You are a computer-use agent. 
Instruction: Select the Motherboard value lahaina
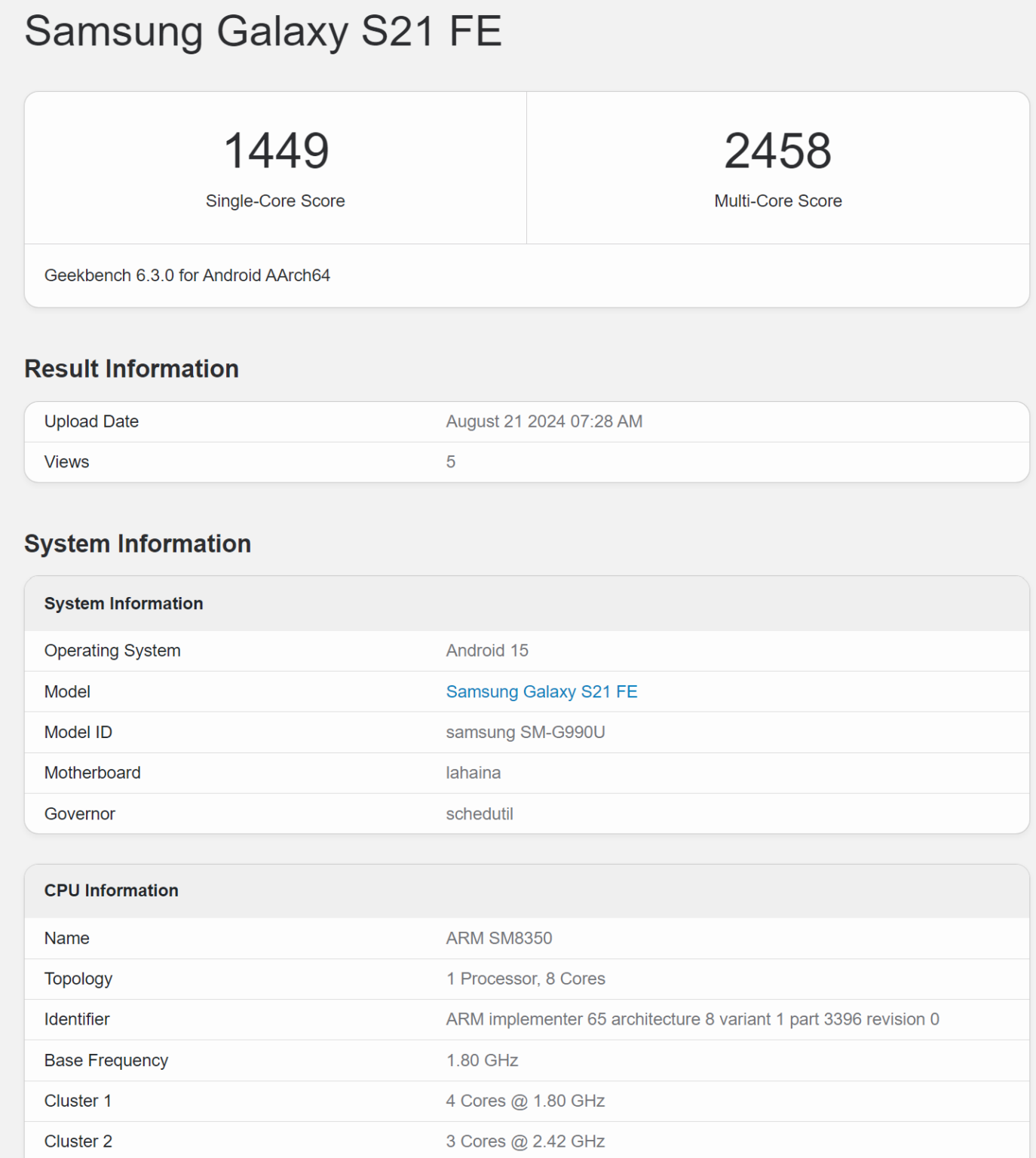pyautogui.click(x=474, y=772)
